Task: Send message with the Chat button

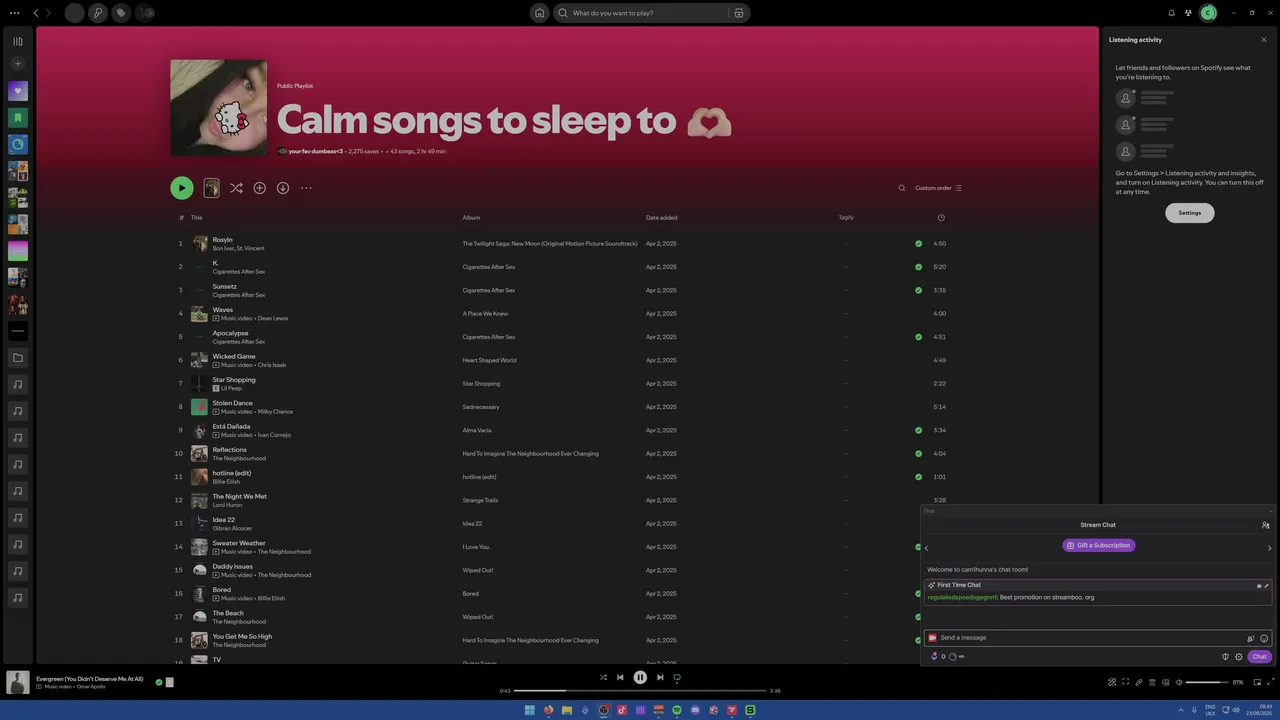Action: coord(1260,657)
